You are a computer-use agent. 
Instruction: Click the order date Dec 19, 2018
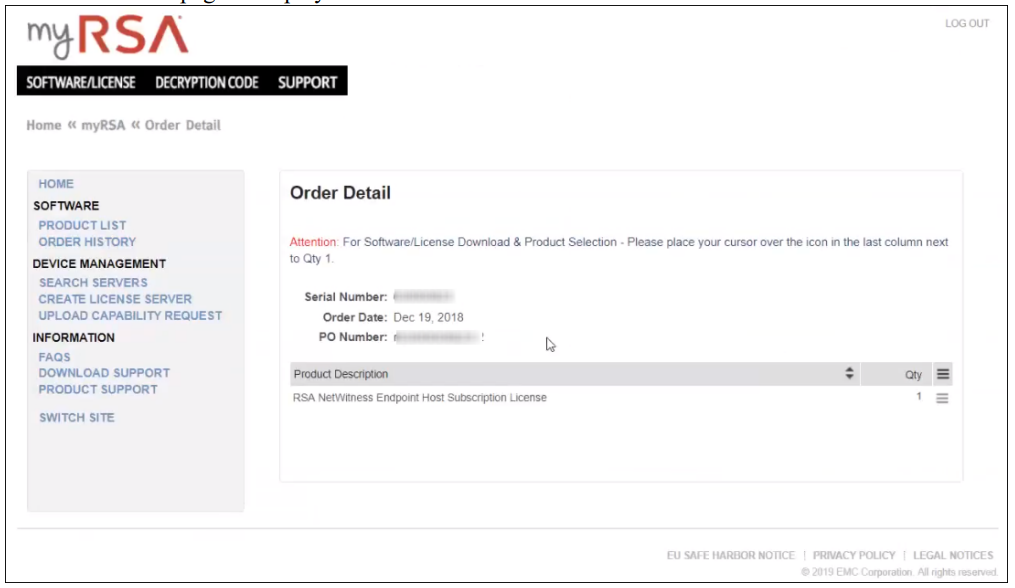pyautogui.click(x=428, y=317)
